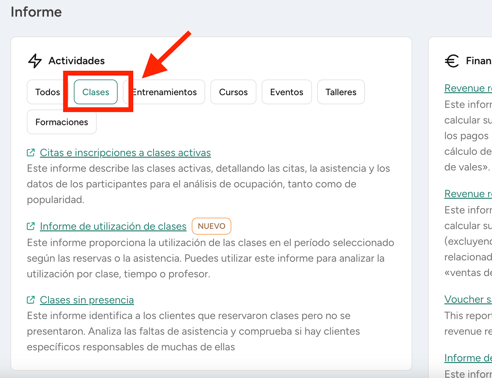Image resolution: width=492 pixels, height=378 pixels.
Task: Click external-link icon beside Clases sin presencia
Action: 31,300
